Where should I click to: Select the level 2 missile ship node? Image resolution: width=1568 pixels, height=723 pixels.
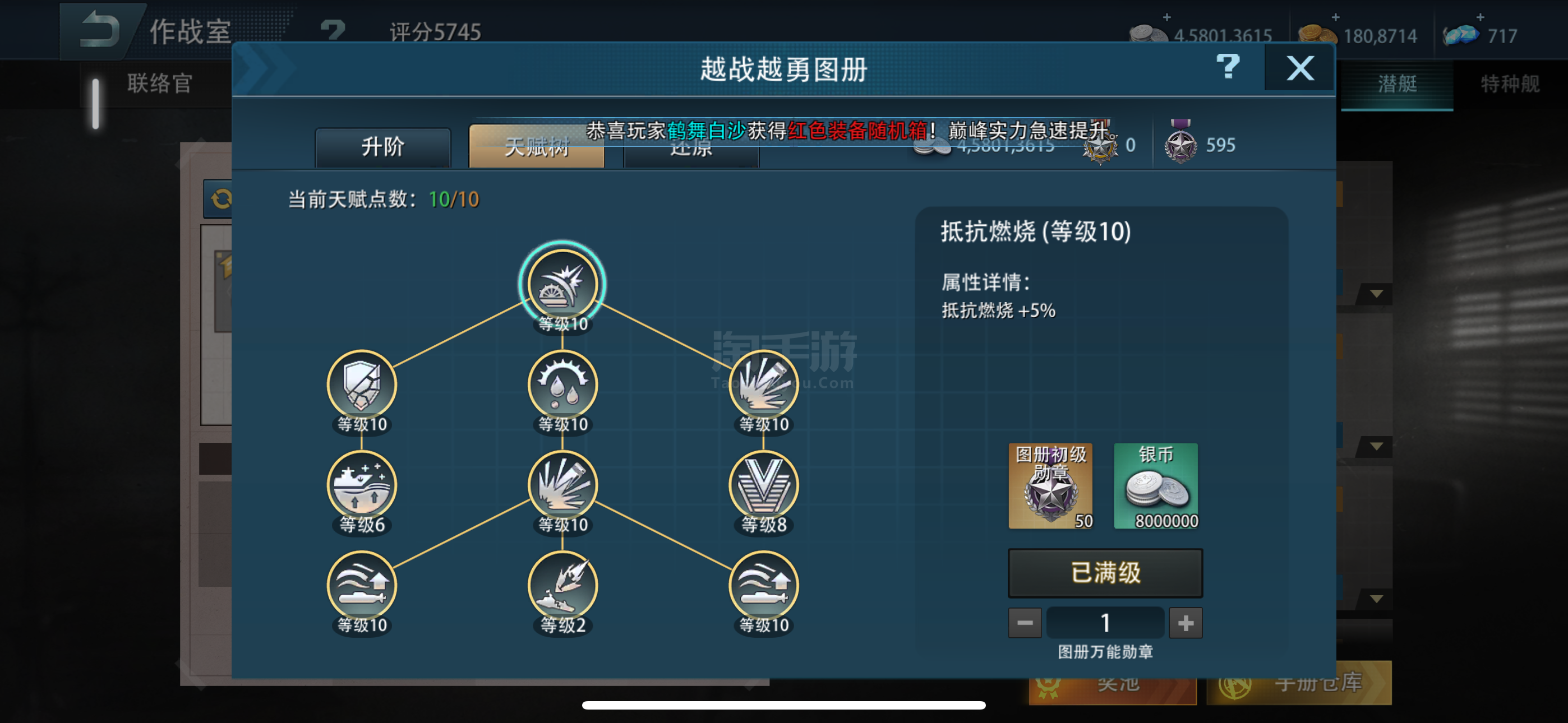(562, 586)
